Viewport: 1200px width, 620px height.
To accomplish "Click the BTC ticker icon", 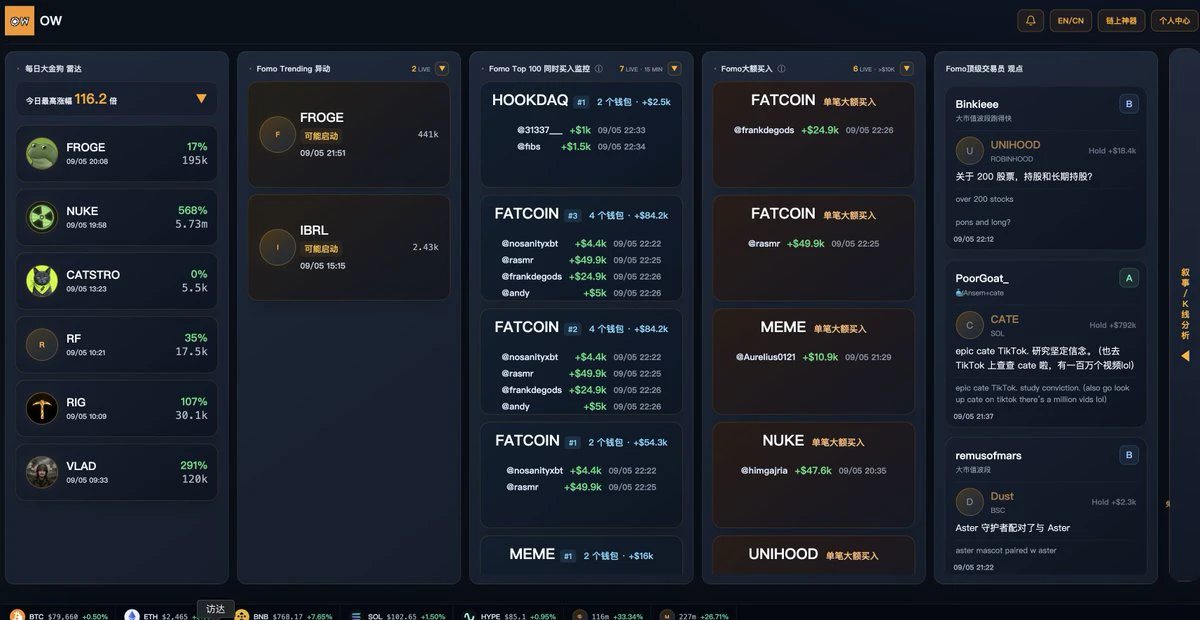I will pyautogui.click(x=16, y=616).
